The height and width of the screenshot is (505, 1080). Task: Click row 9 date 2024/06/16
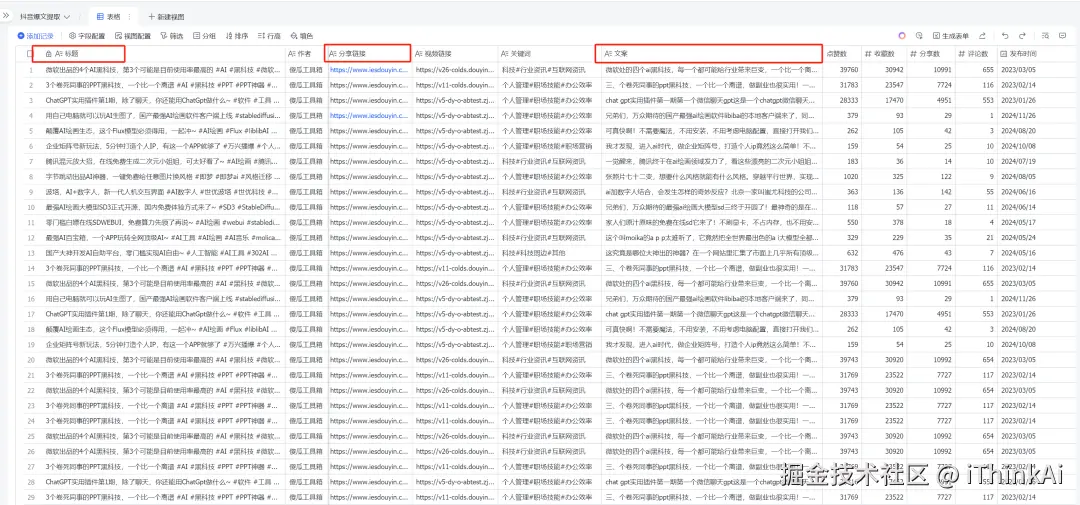(1017, 191)
